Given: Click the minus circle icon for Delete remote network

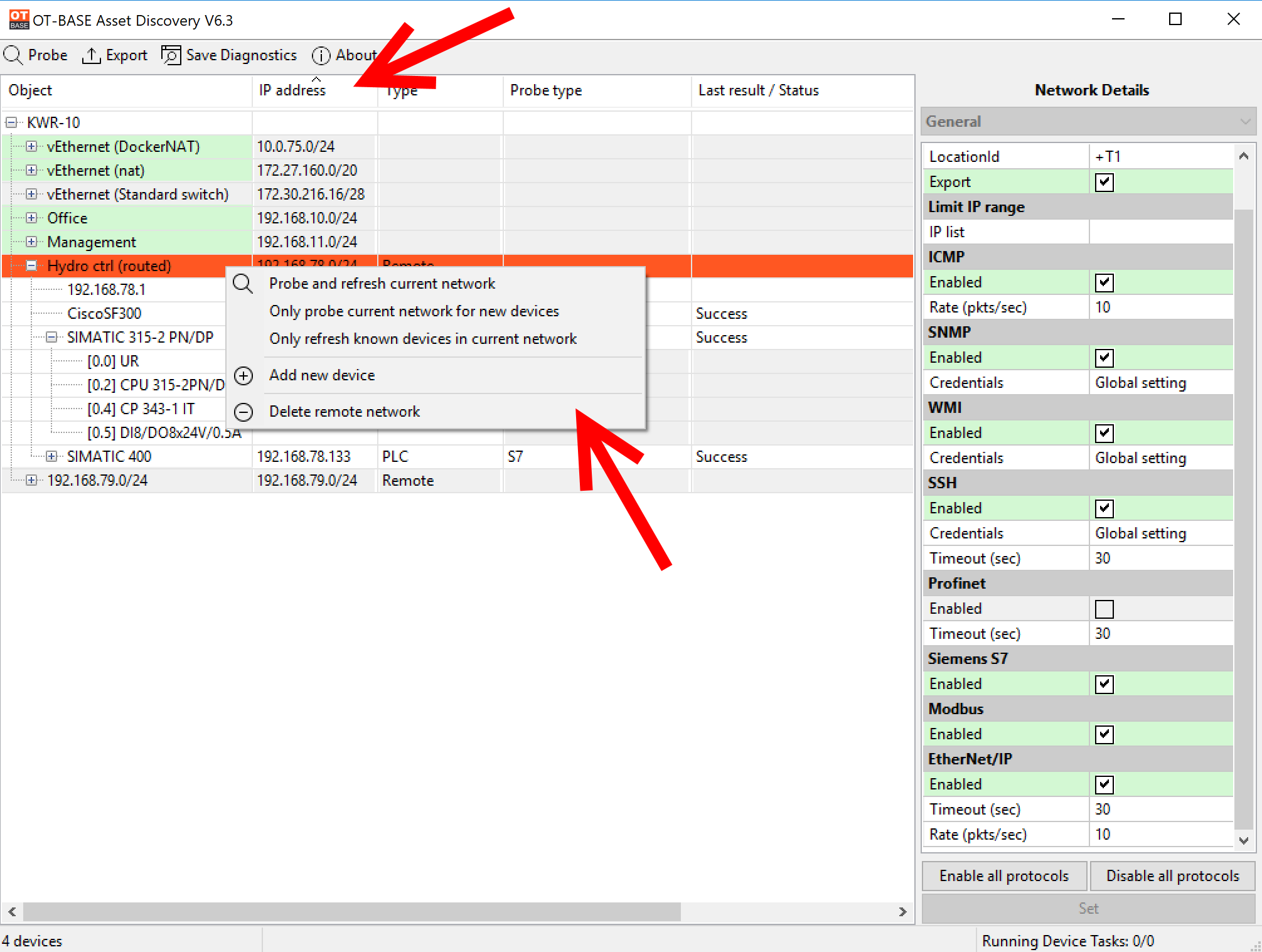Looking at the screenshot, I should 243,412.
